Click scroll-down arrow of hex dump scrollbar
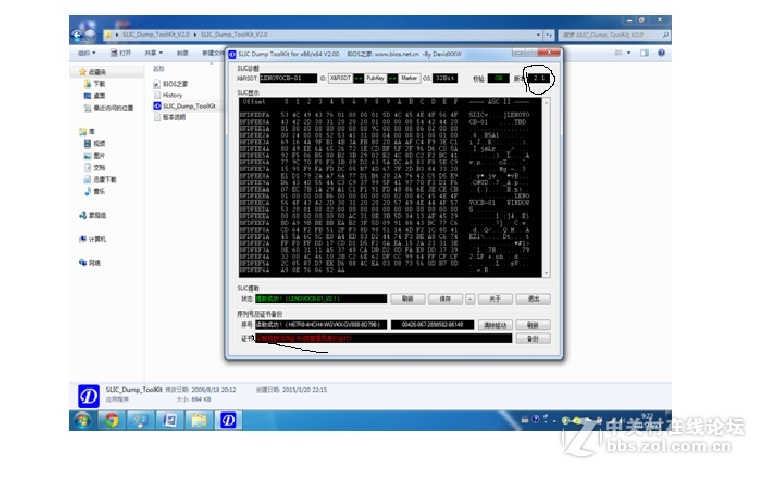 pos(546,273)
